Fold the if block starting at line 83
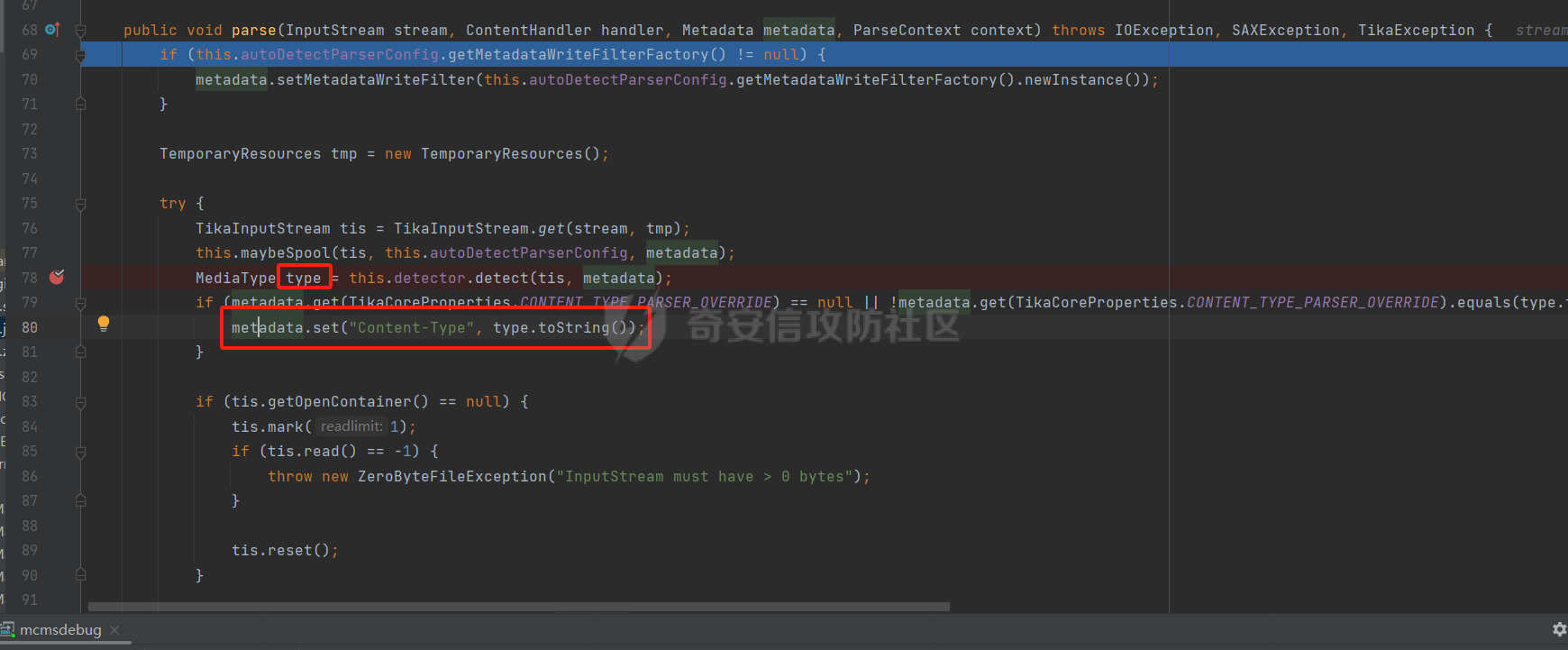The image size is (1568, 650). point(81,402)
